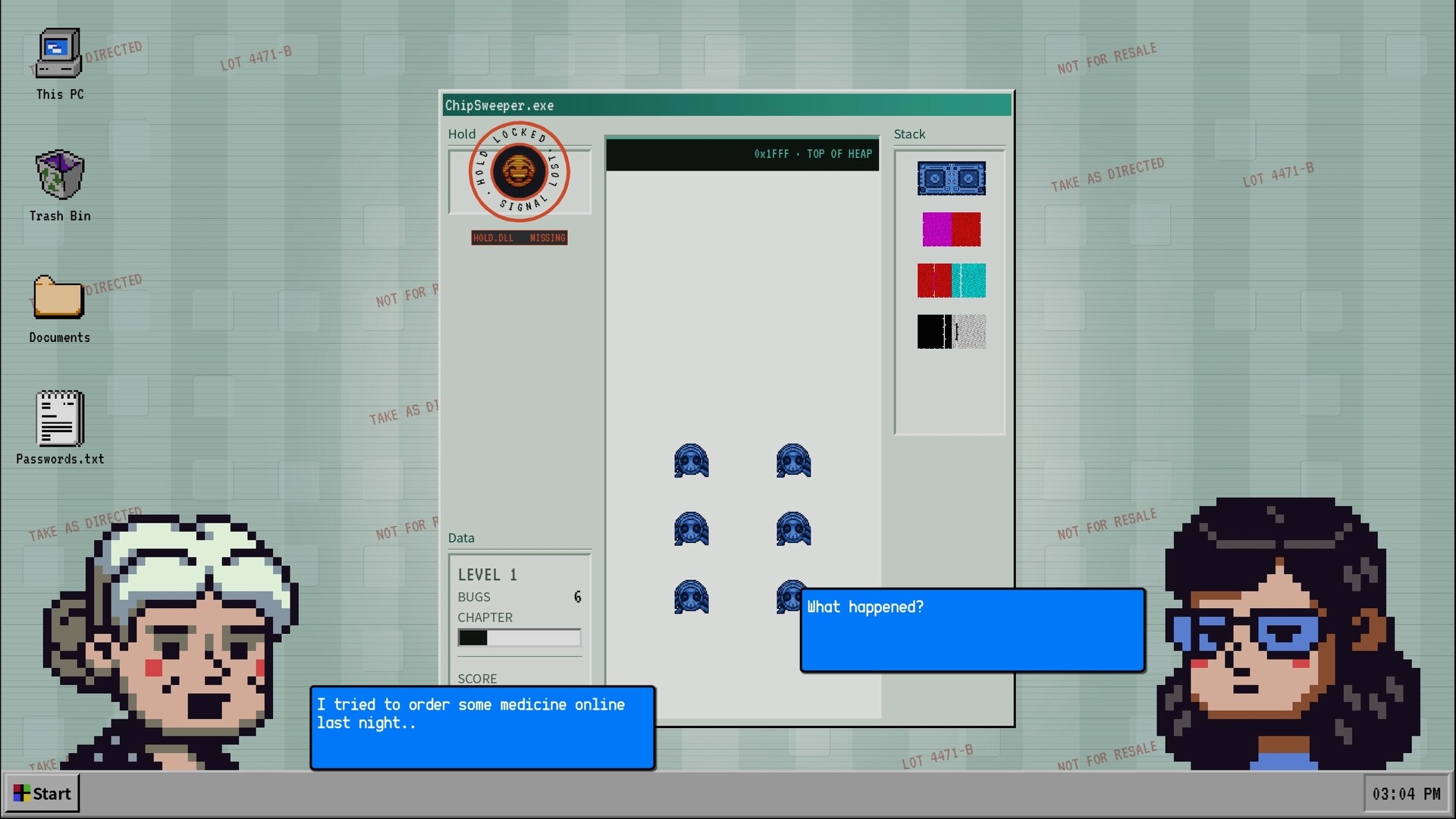
Task: Click the 03:04 PM taskbar clock
Action: tap(1407, 793)
